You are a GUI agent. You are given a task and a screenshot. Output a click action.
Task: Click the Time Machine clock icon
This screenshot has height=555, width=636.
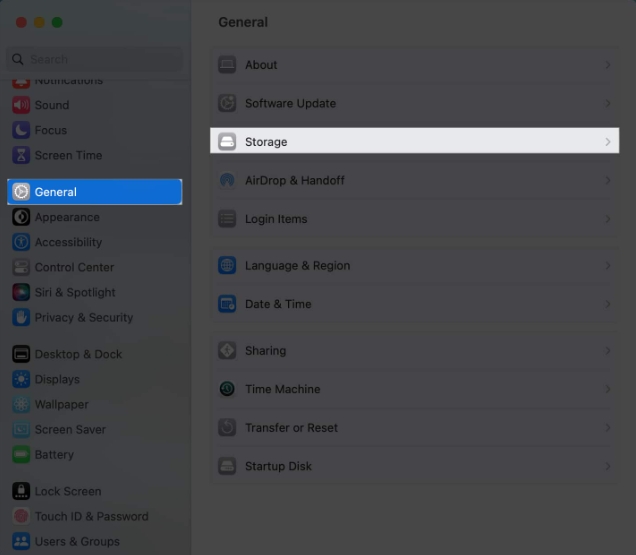227,389
